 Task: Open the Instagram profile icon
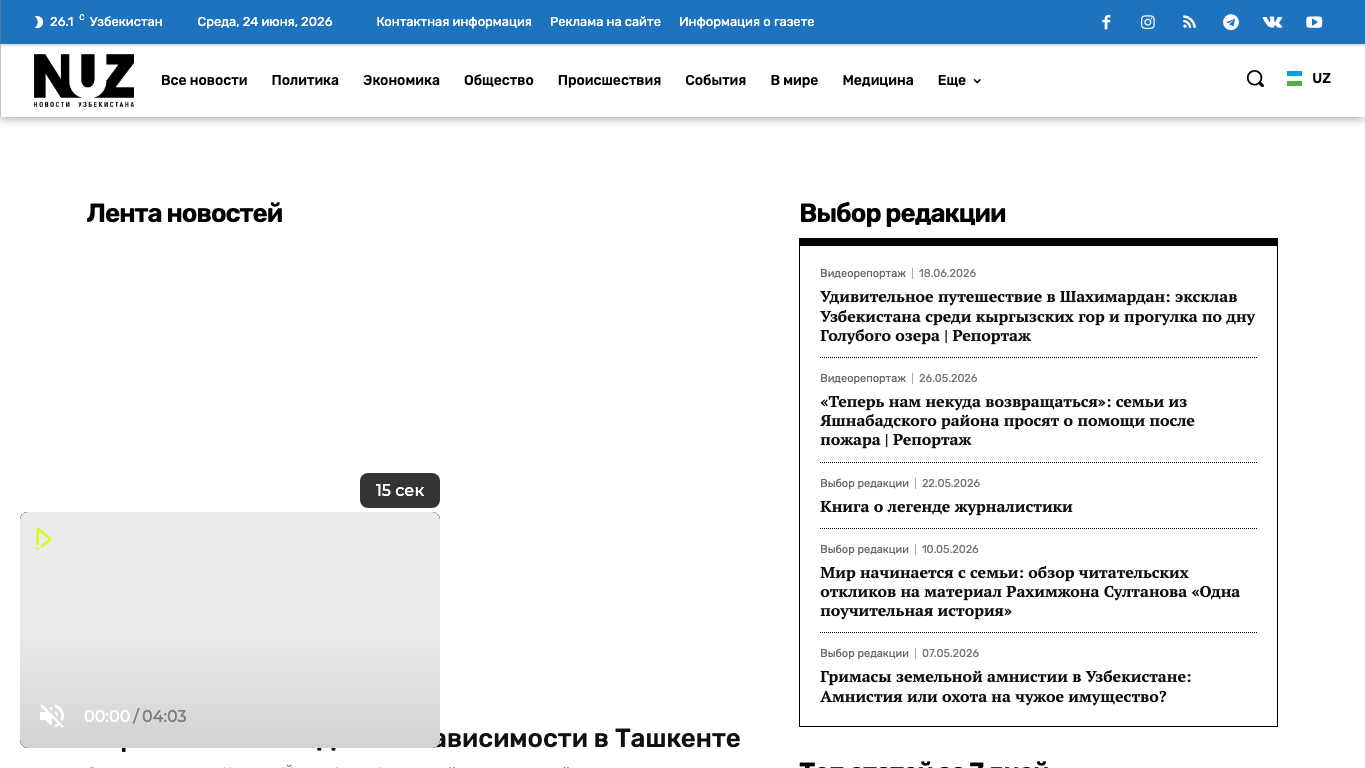coord(1148,22)
